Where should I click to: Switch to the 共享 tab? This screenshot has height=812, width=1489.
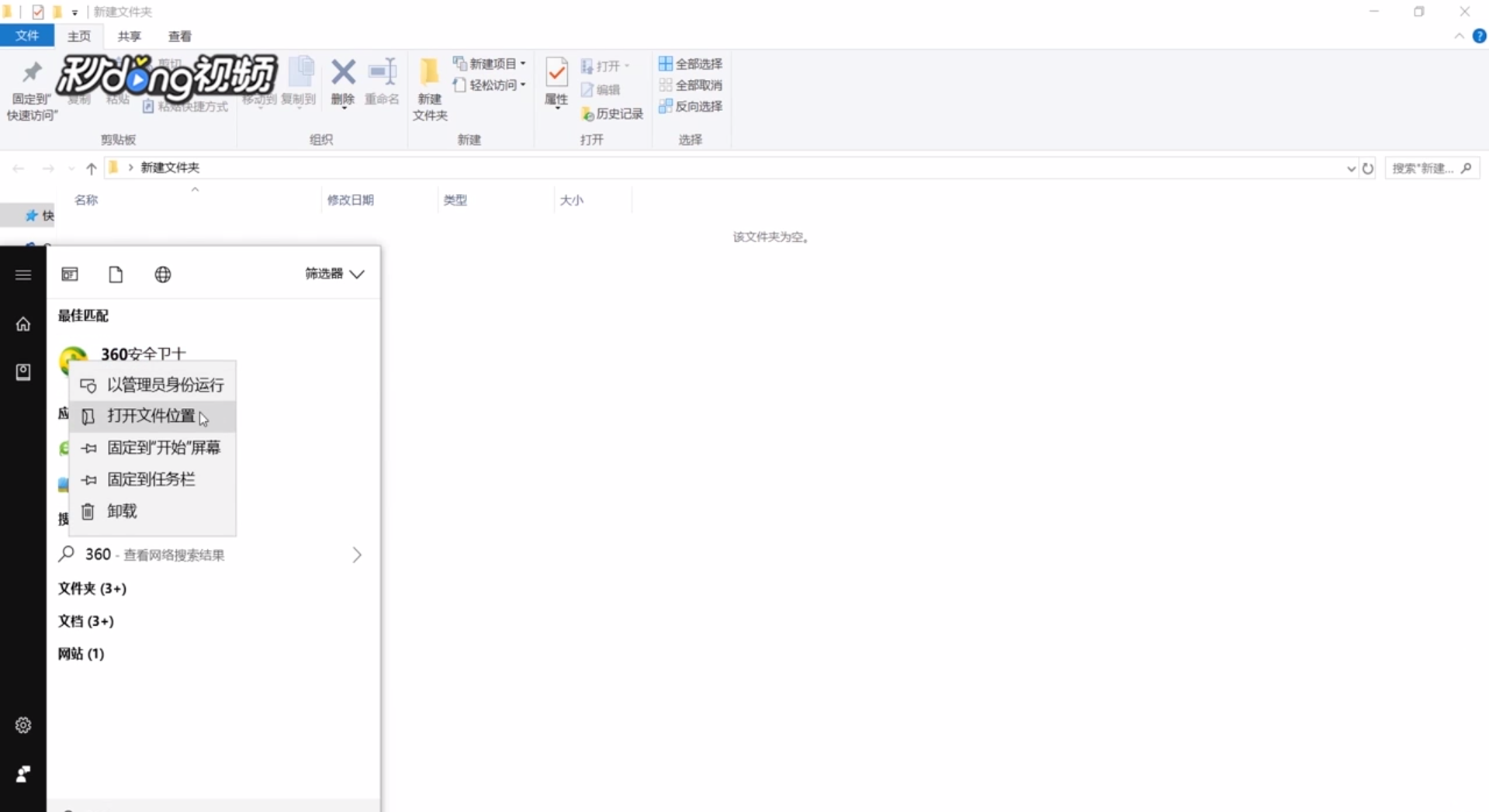coord(130,36)
